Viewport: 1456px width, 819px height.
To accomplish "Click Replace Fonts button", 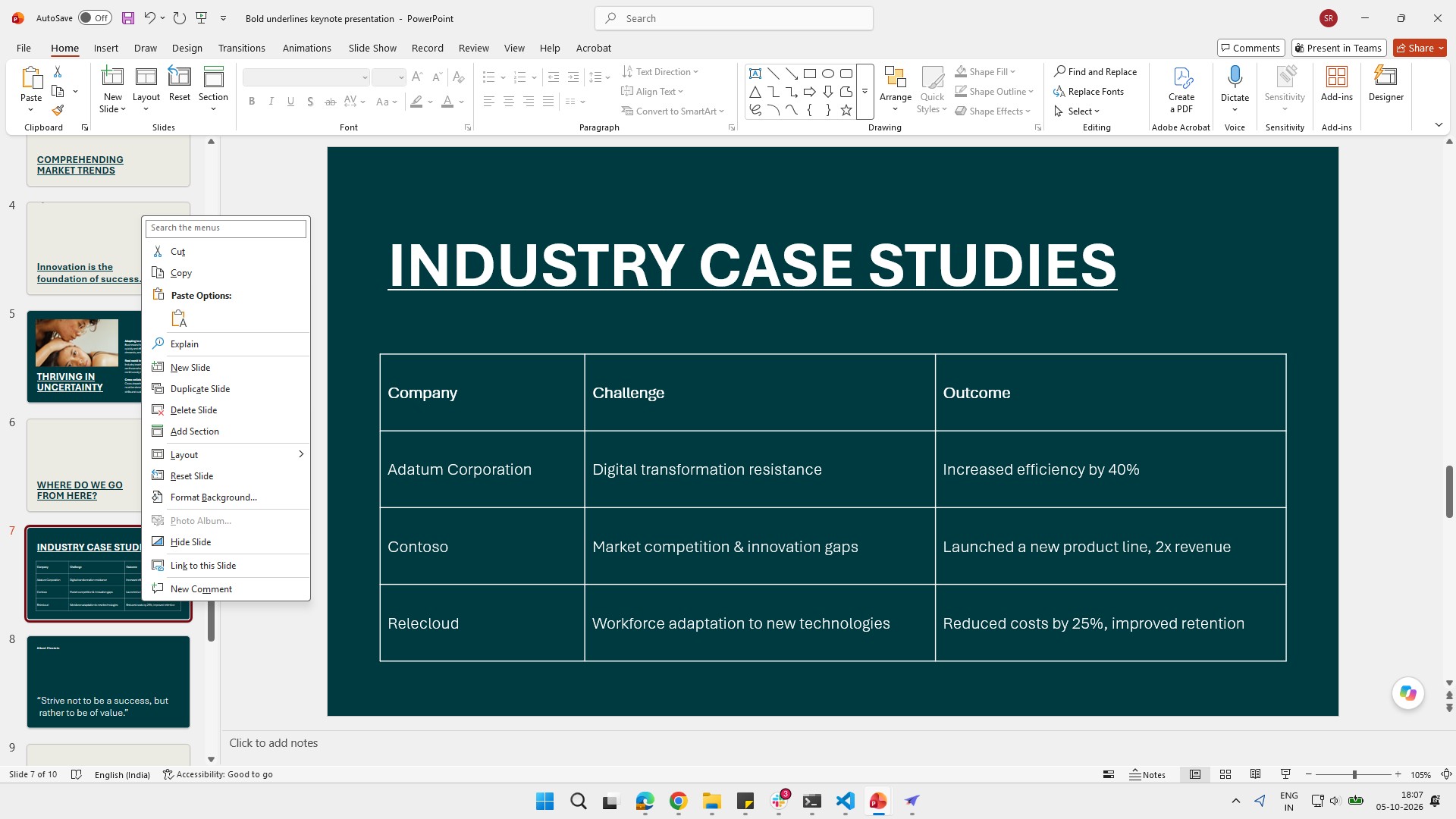I will click(x=1088, y=91).
